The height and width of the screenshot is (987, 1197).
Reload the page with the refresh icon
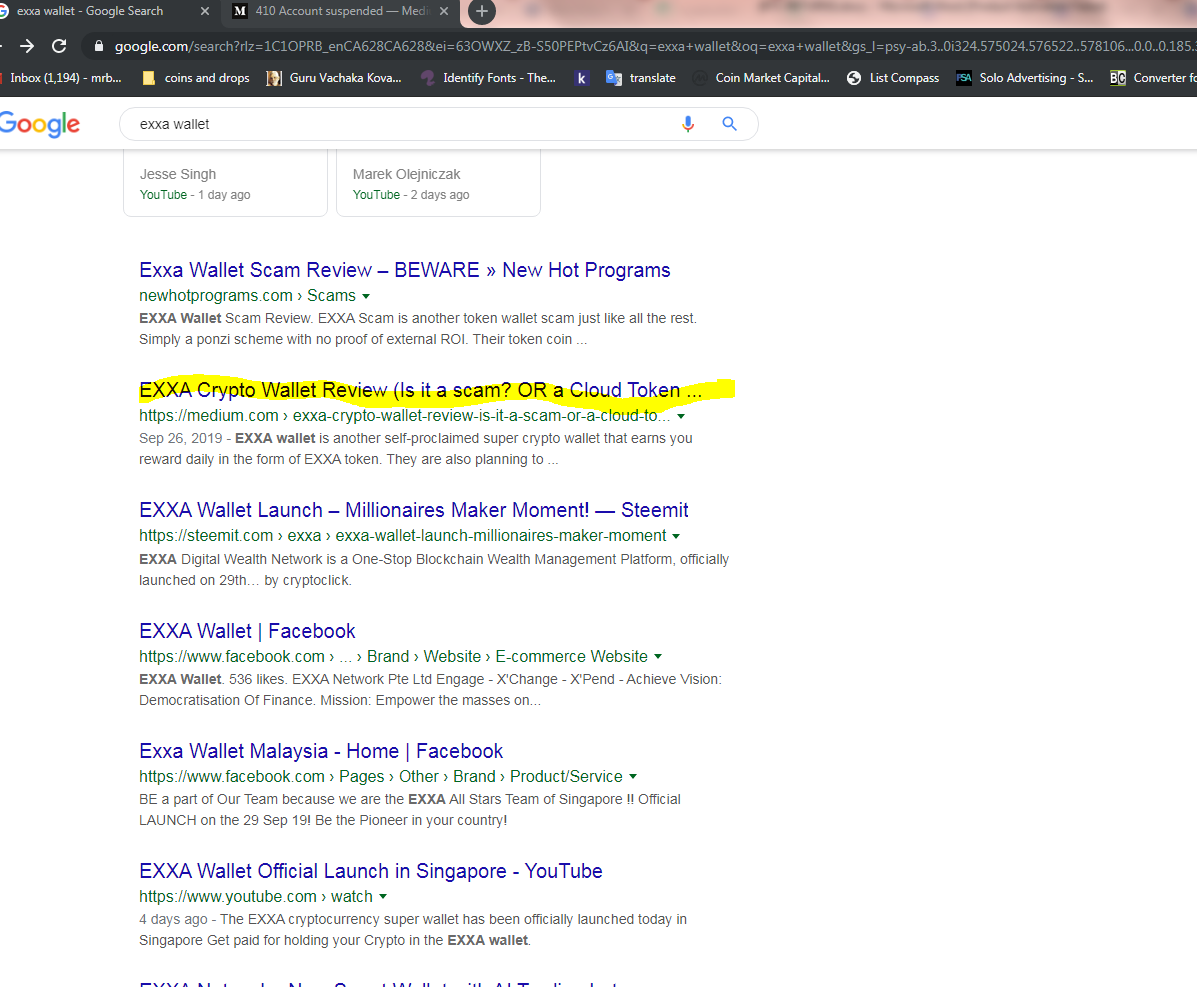[59, 47]
